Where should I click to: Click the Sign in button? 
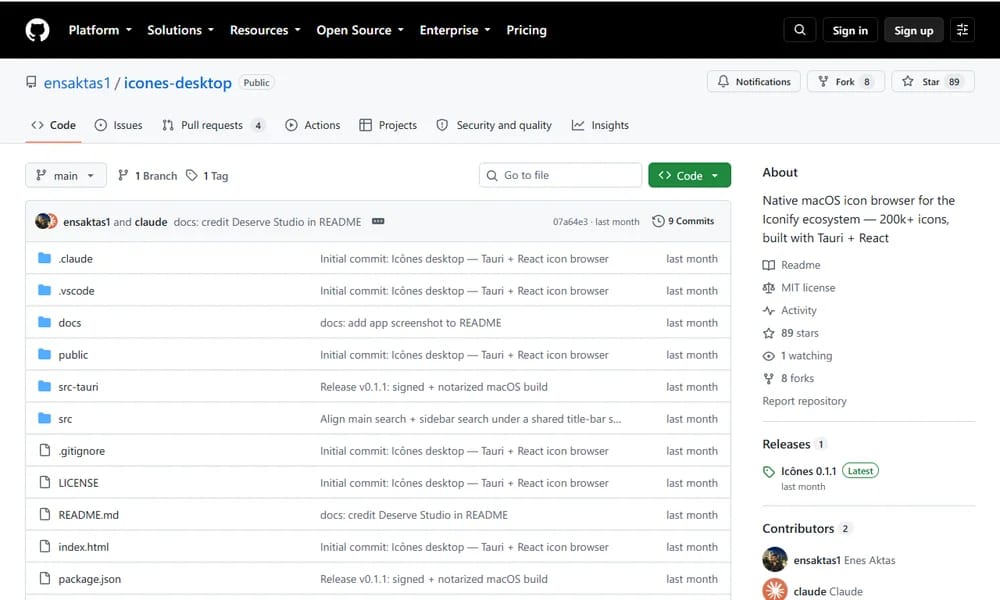point(850,30)
